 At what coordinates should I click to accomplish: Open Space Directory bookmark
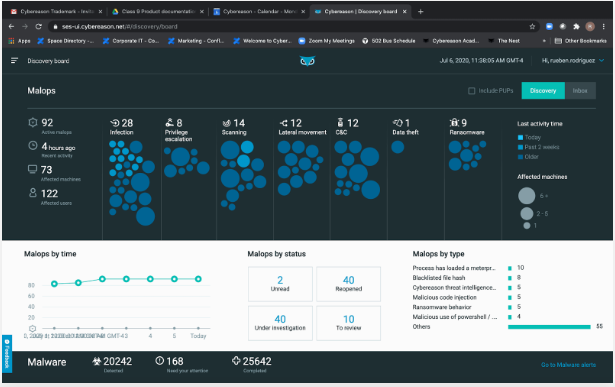click(x=66, y=41)
